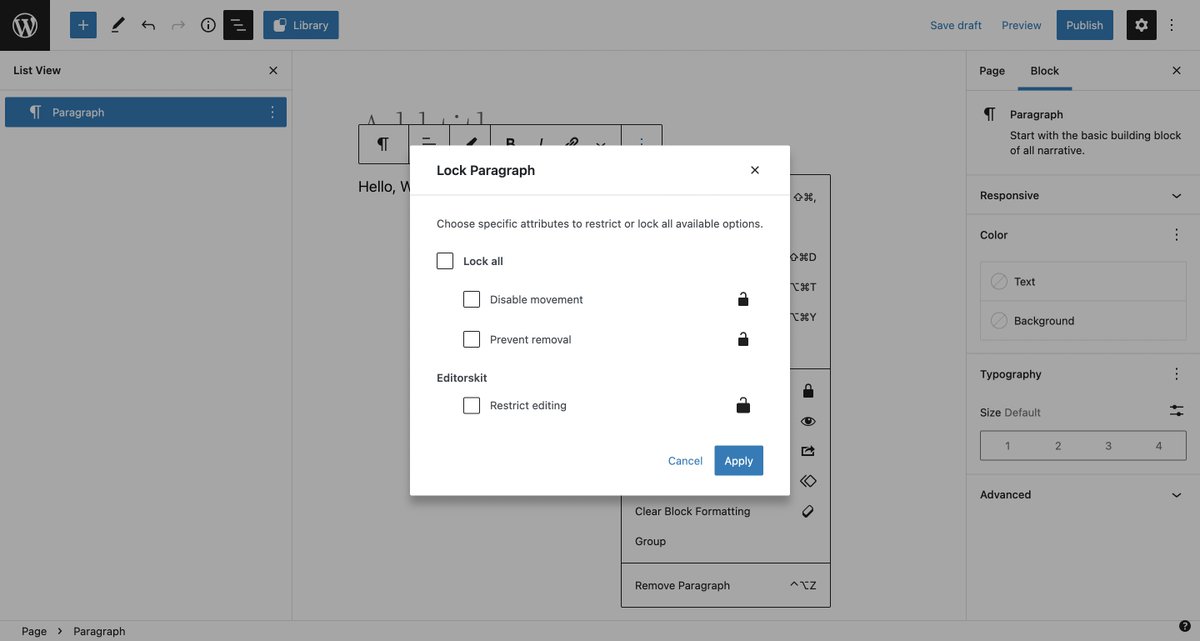Click padlock icon beside Restrict editing
Image resolution: width=1200 pixels, height=641 pixels.
pyautogui.click(x=743, y=405)
